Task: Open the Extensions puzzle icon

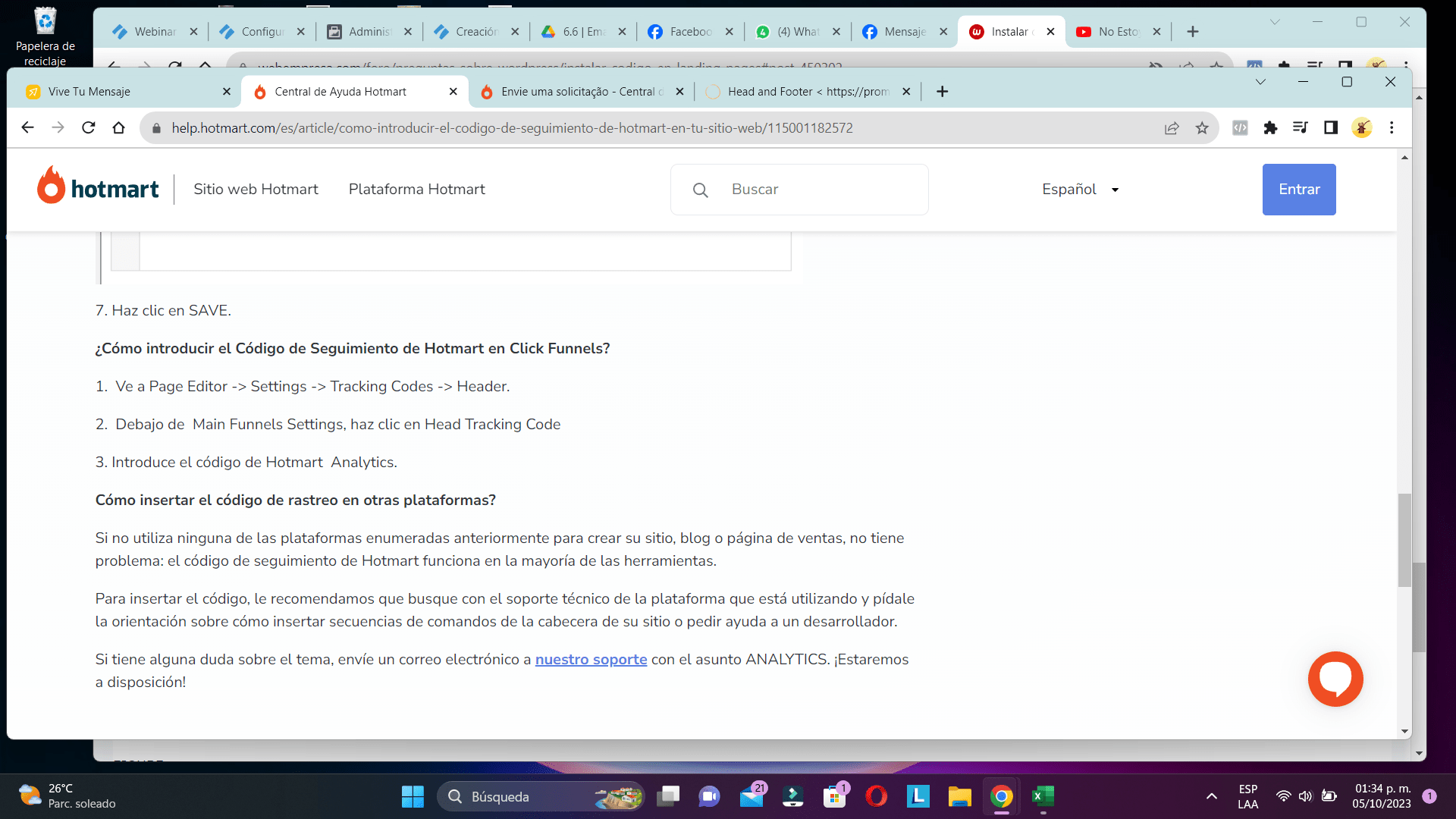Action: pyautogui.click(x=1270, y=127)
